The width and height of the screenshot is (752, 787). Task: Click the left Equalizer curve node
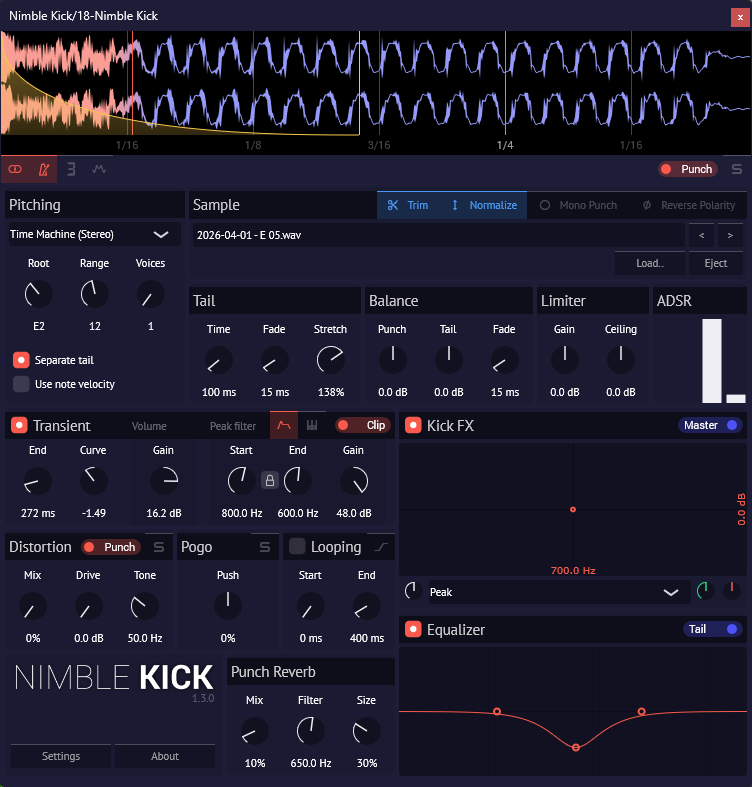tap(497, 711)
